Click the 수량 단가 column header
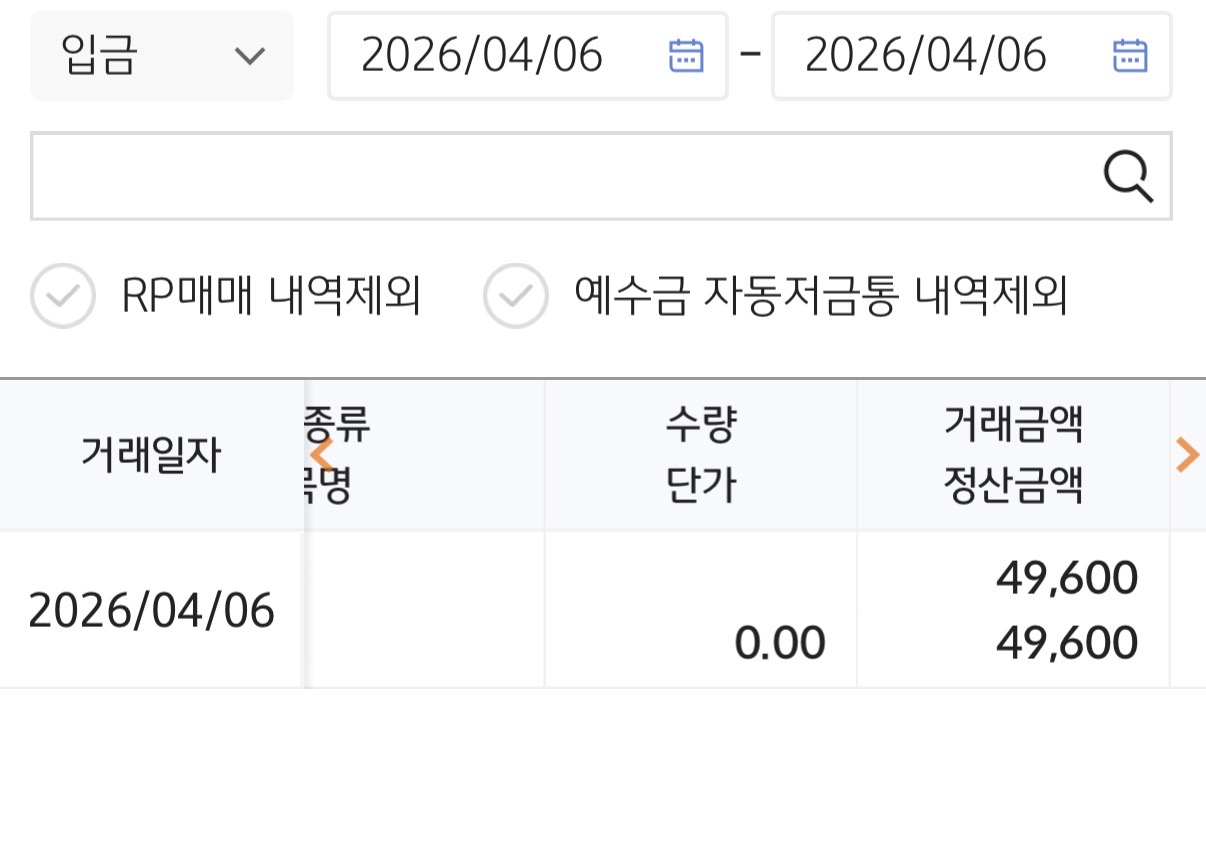Viewport: 1206px width, 851px height. point(700,456)
